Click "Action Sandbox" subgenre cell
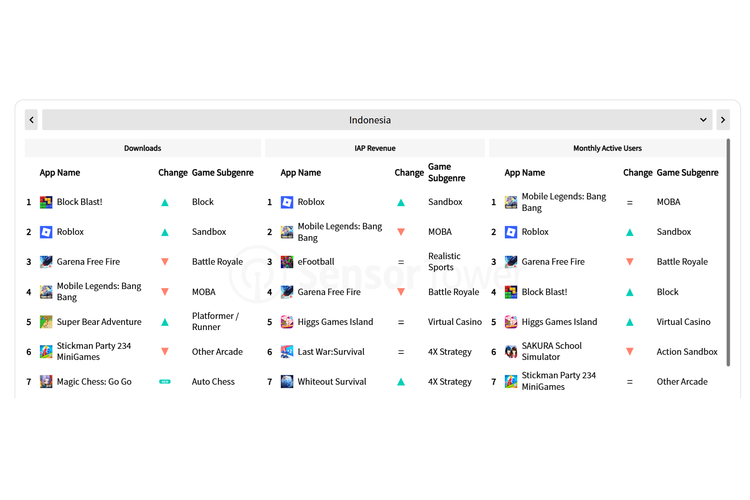750x500 pixels. coord(687,352)
